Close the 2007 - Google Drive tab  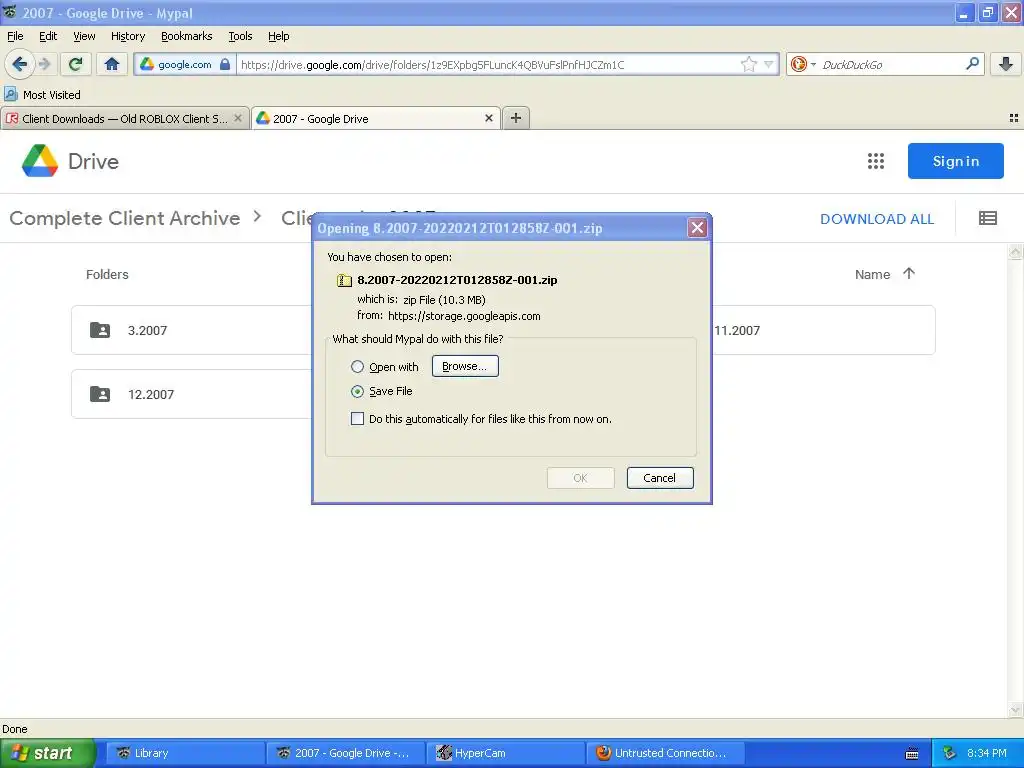(488, 118)
